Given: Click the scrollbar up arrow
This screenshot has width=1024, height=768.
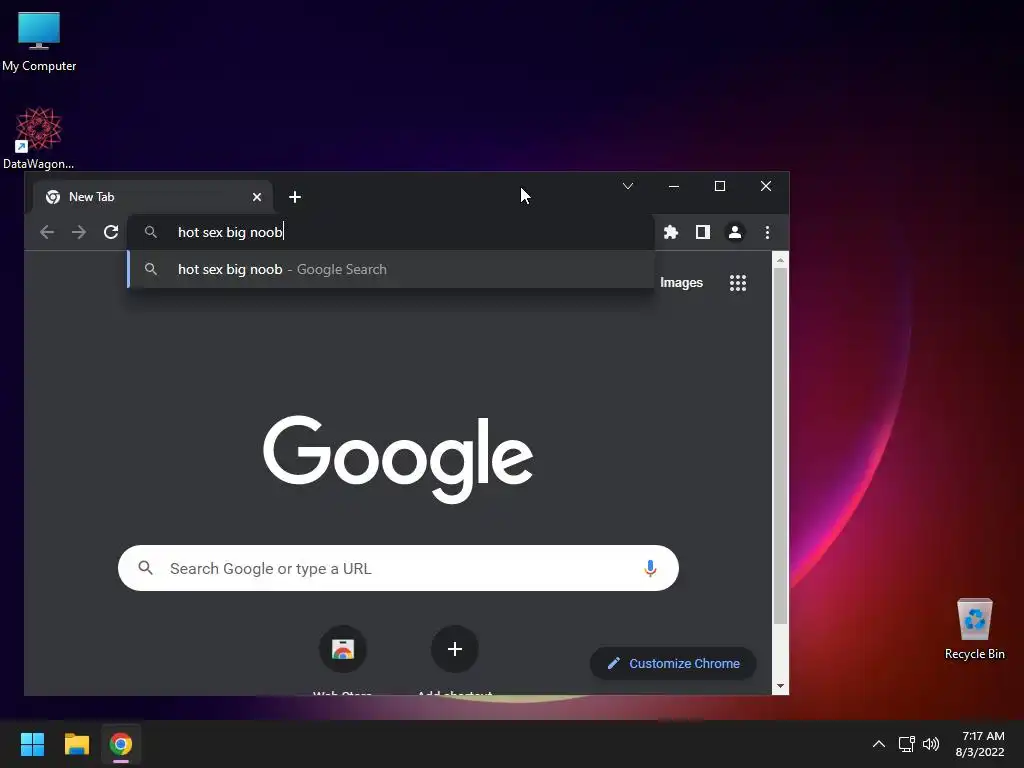Looking at the screenshot, I should point(780,260).
